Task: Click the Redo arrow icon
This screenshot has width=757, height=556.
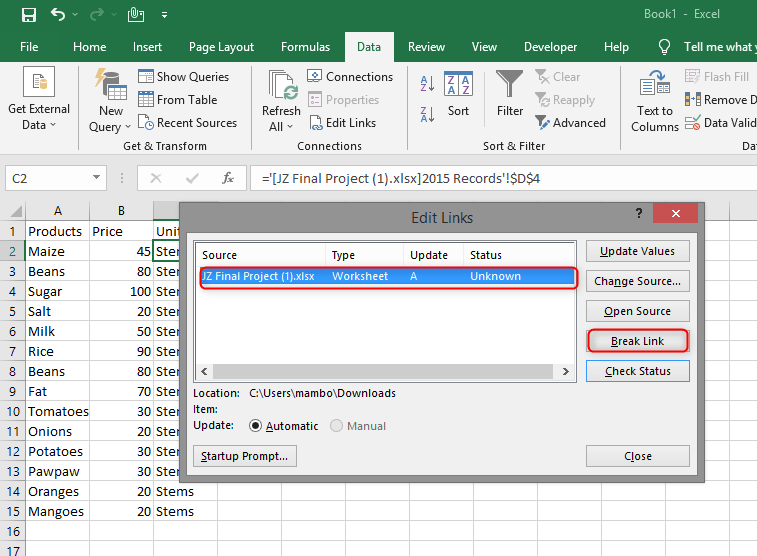Action: coord(97,15)
